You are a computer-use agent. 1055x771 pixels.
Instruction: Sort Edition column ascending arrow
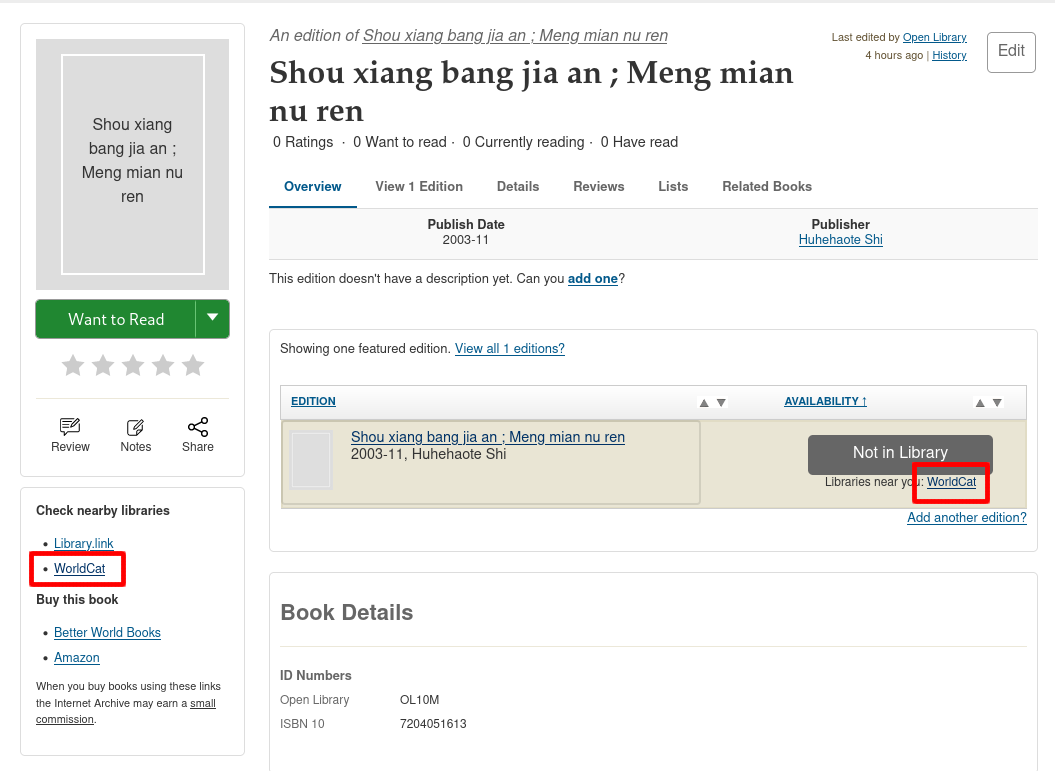(704, 402)
